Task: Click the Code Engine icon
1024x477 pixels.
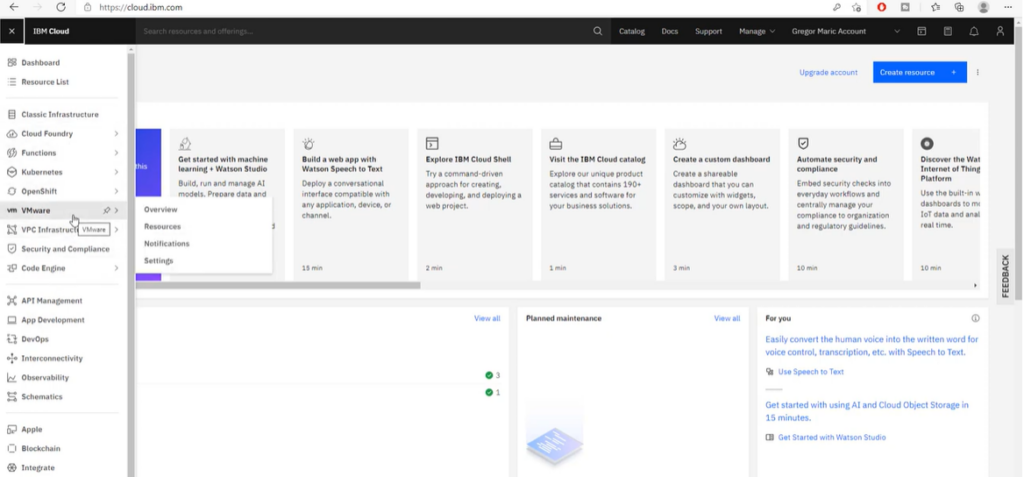Action: pos(11,268)
